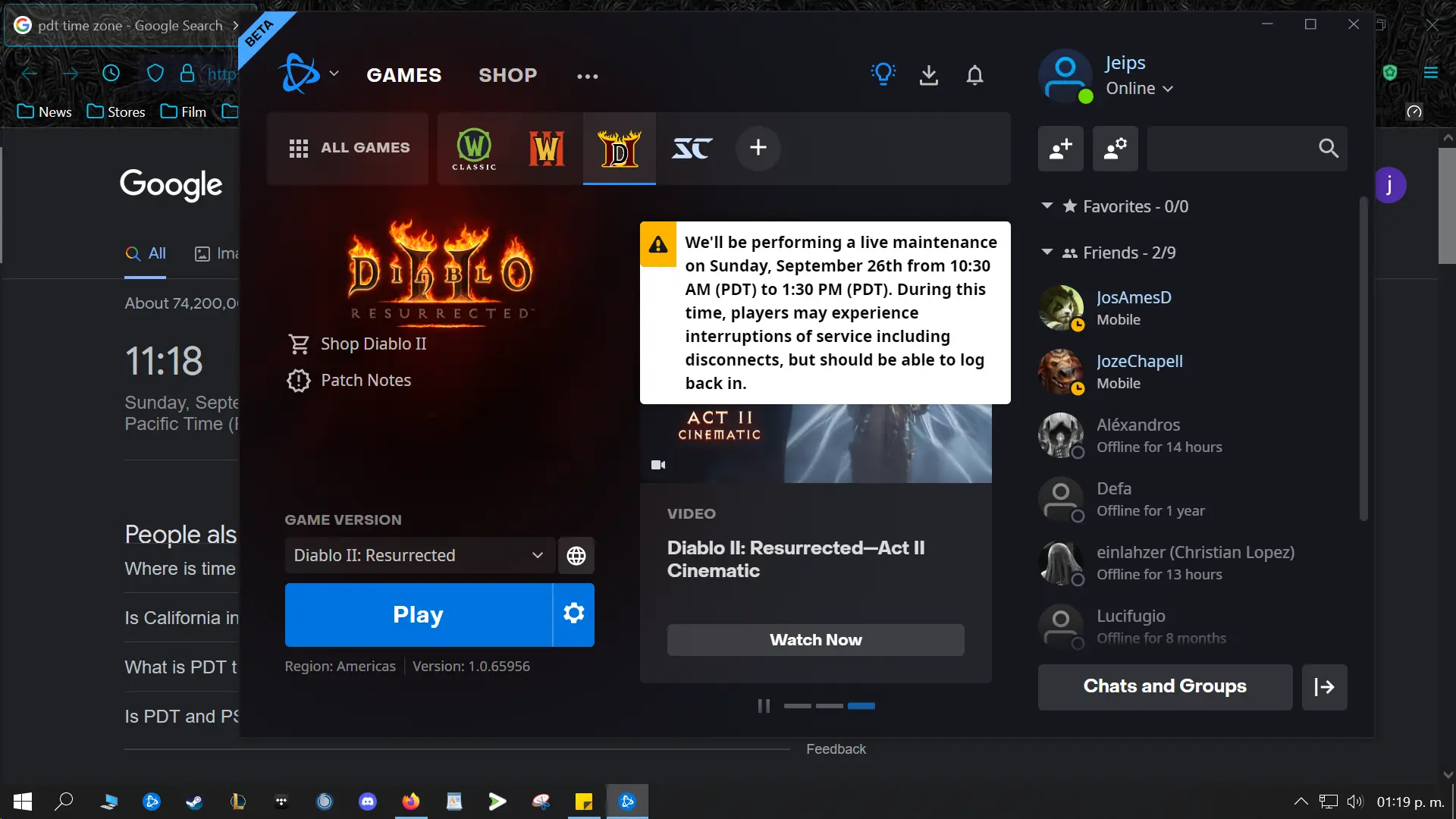The width and height of the screenshot is (1456, 819).
Task: Select friend Aléxandros
Action: coord(1194,435)
